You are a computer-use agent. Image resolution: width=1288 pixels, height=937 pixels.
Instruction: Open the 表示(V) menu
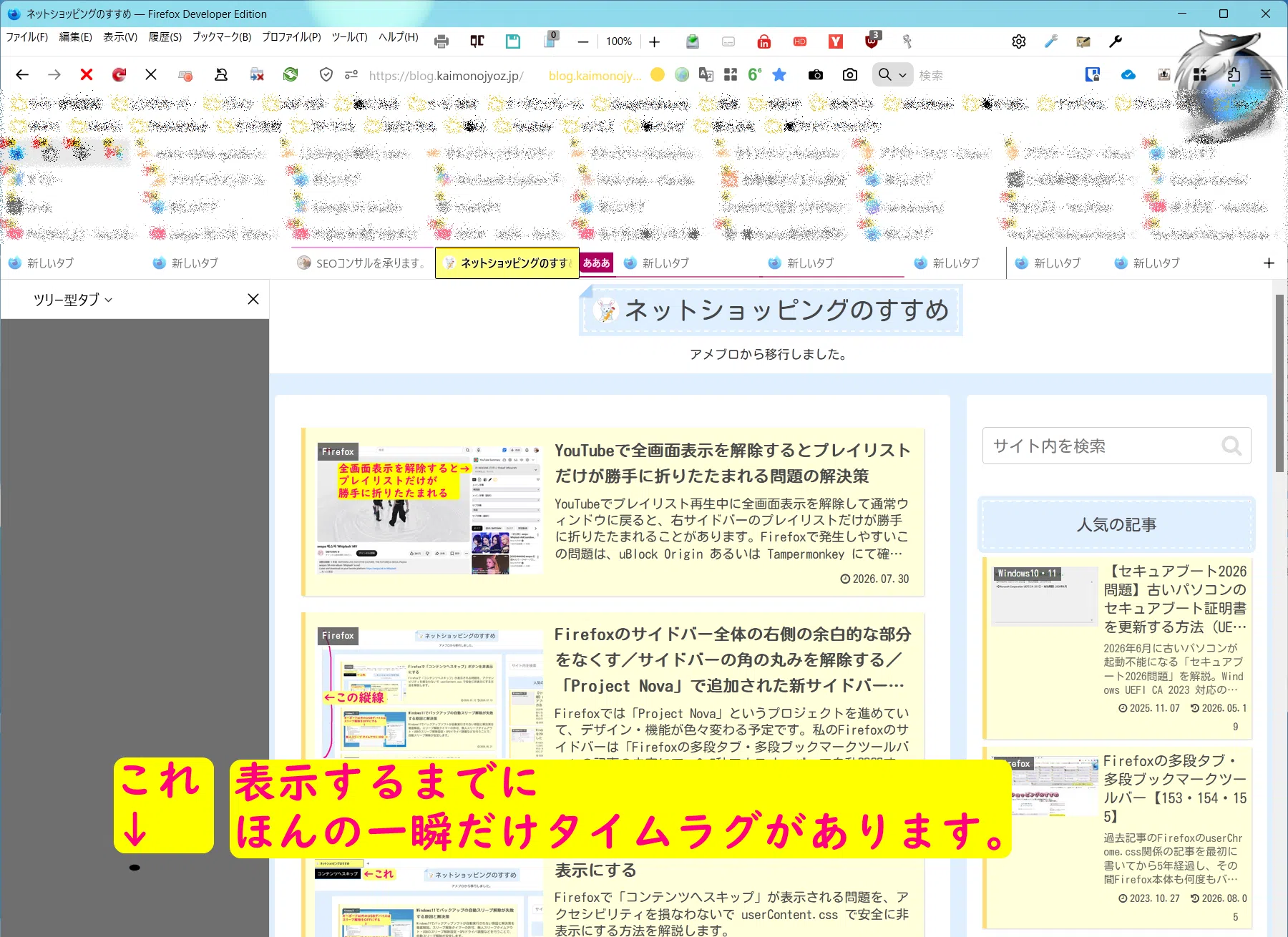(x=120, y=37)
